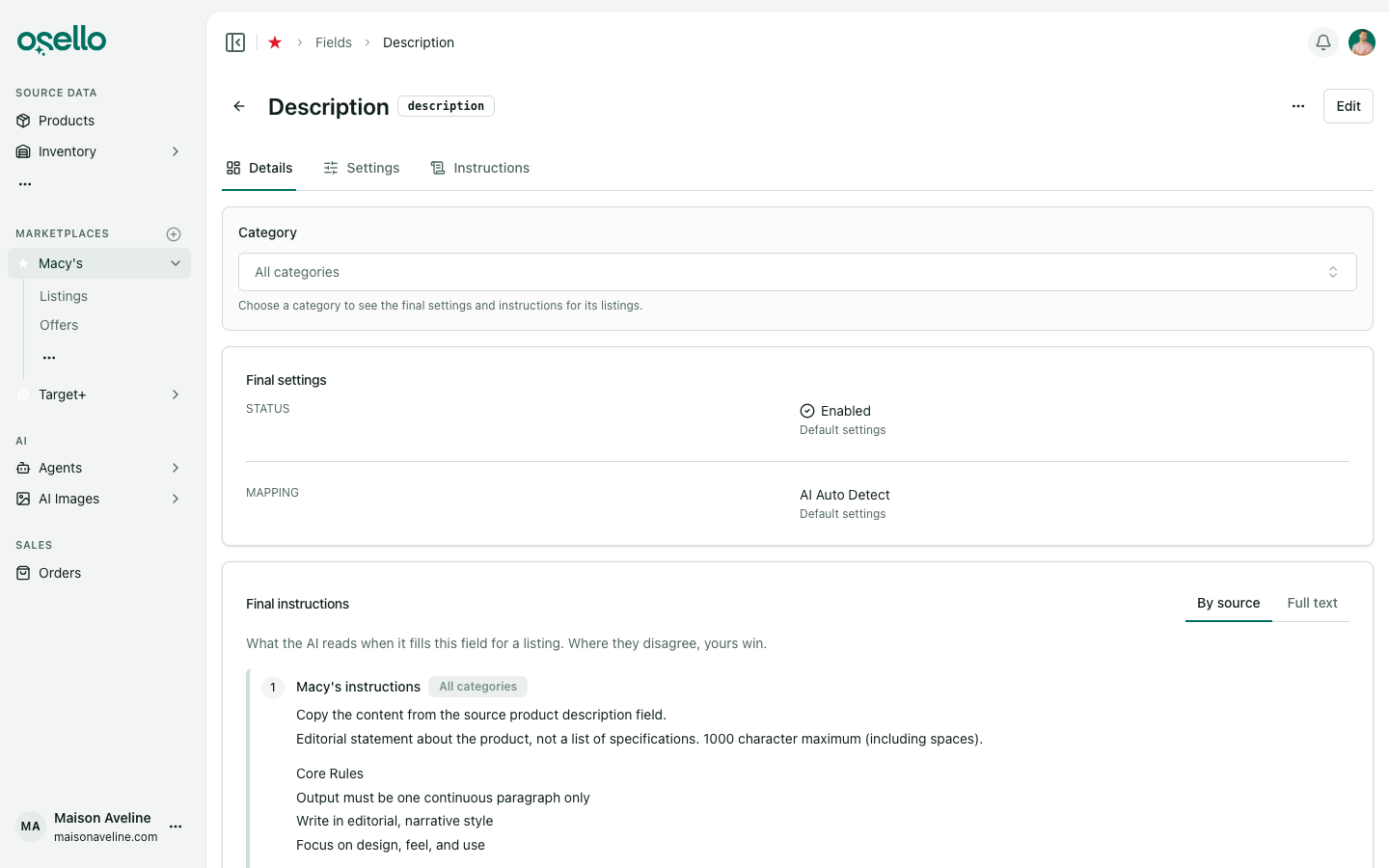The height and width of the screenshot is (868, 1389).
Task: Click the red star breadcrumb icon
Action: coord(275,42)
